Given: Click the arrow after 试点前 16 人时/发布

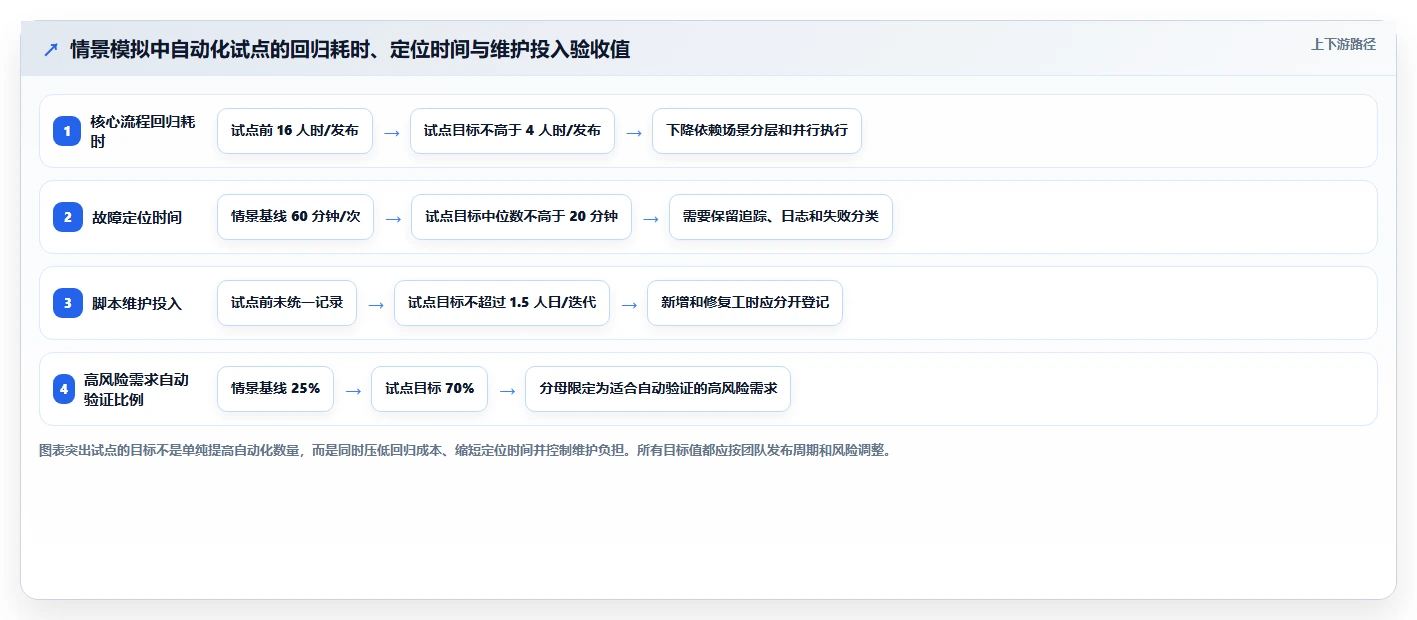Looking at the screenshot, I should tap(392, 132).
